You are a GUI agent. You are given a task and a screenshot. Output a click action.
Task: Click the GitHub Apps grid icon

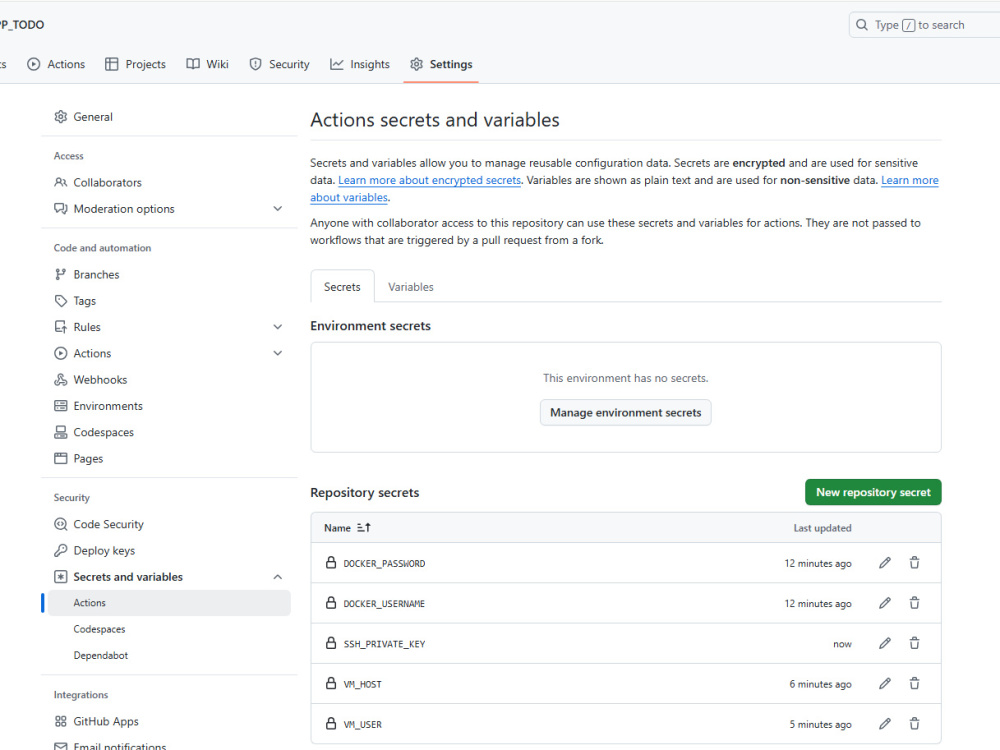pyautogui.click(x=61, y=721)
